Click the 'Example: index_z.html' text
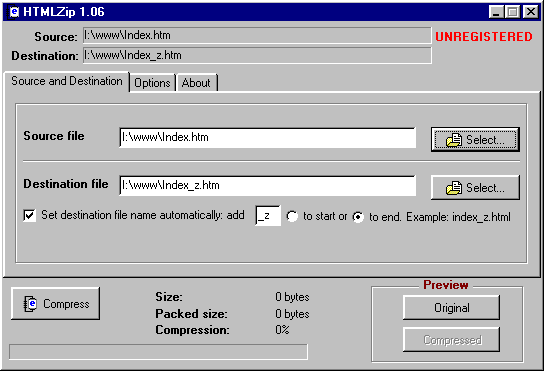544x371 pixels. pos(458,217)
